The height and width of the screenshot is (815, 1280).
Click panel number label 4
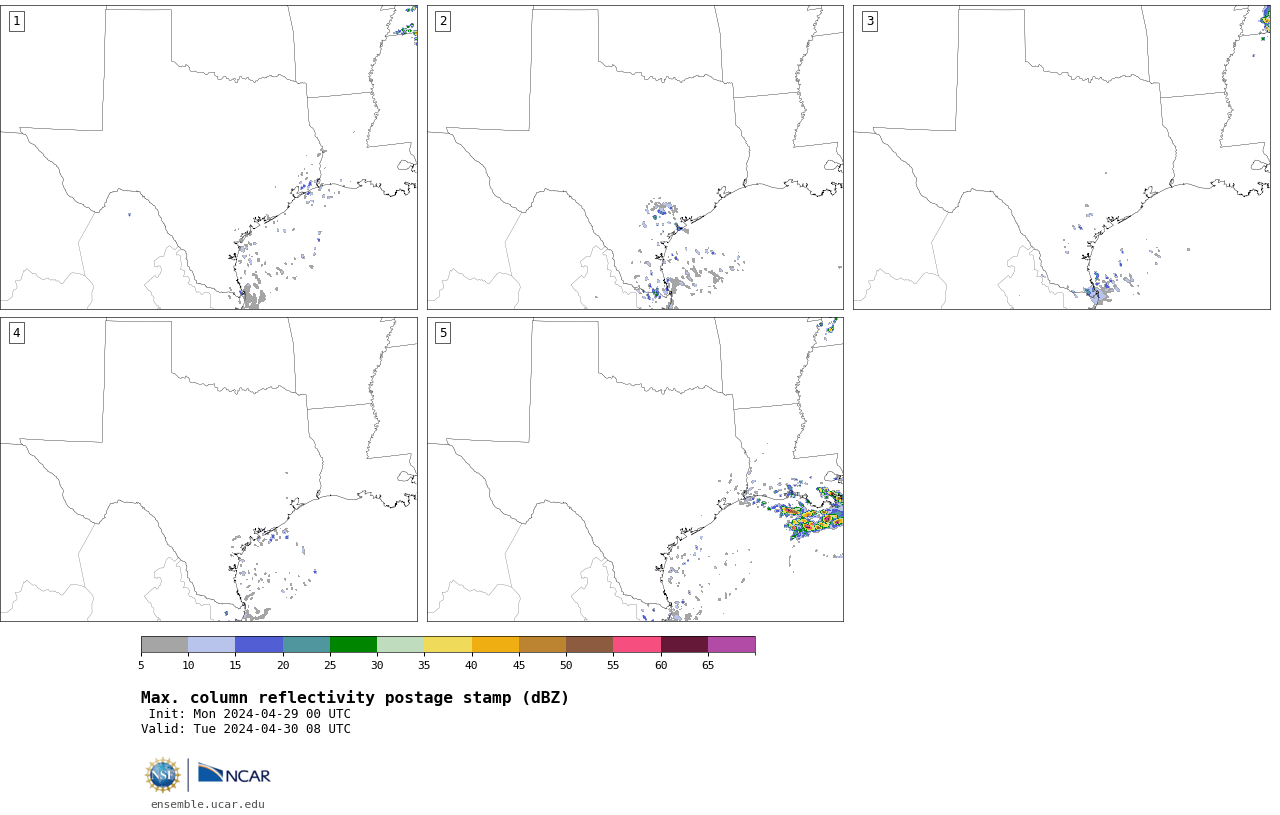[x=17, y=333]
